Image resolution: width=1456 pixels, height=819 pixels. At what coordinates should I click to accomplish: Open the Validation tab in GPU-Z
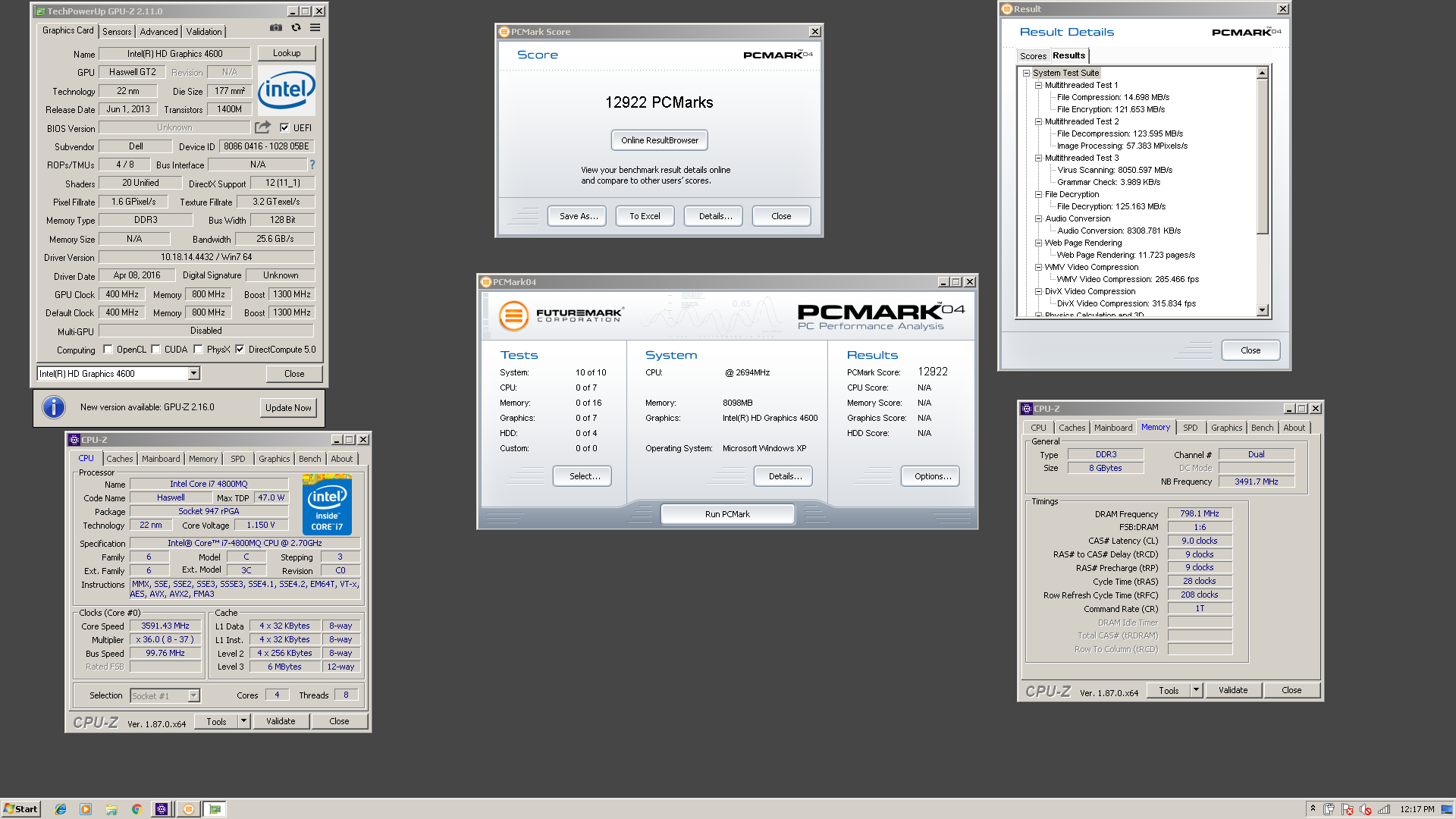[204, 32]
